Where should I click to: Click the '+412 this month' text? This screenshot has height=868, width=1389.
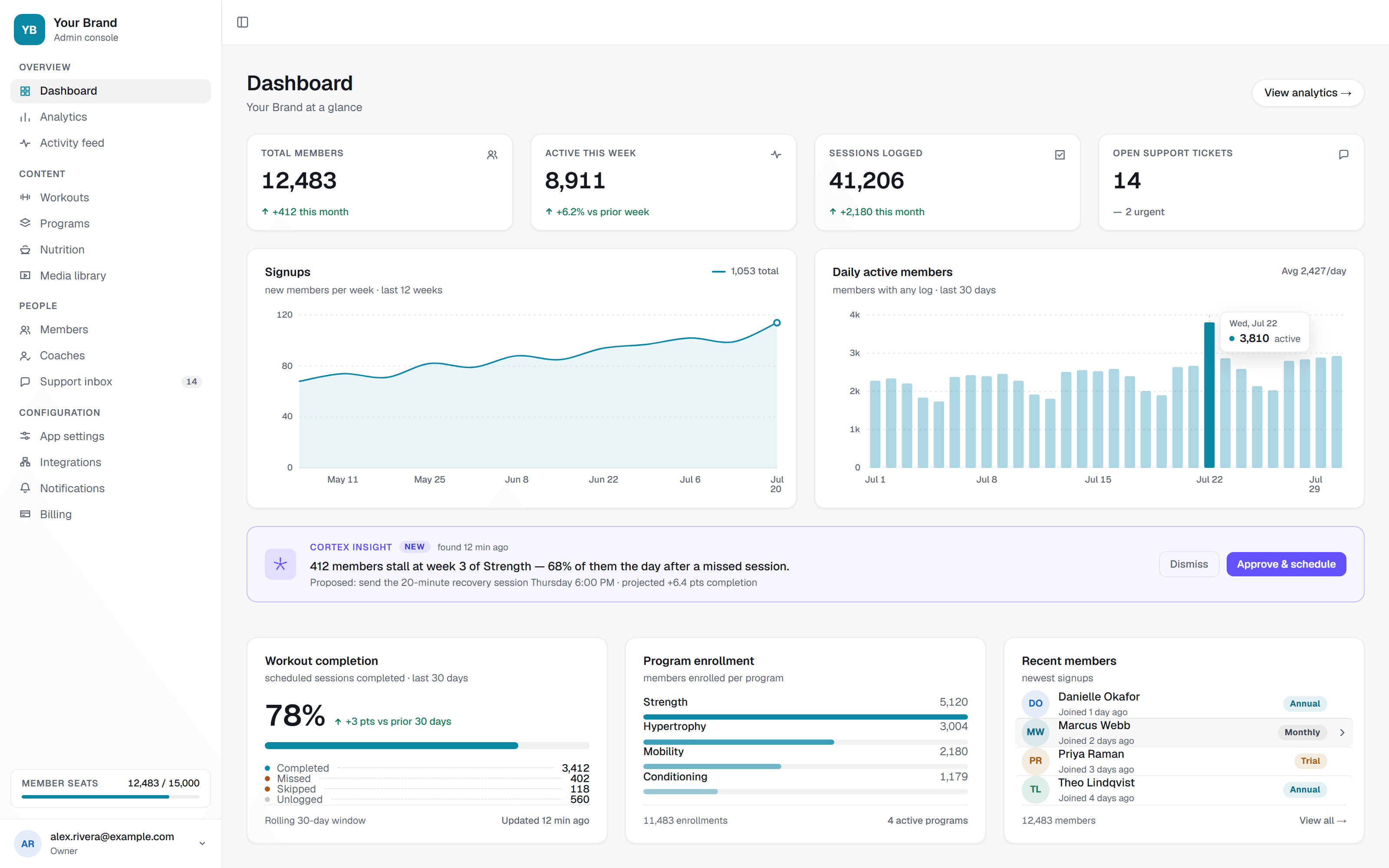click(310, 212)
